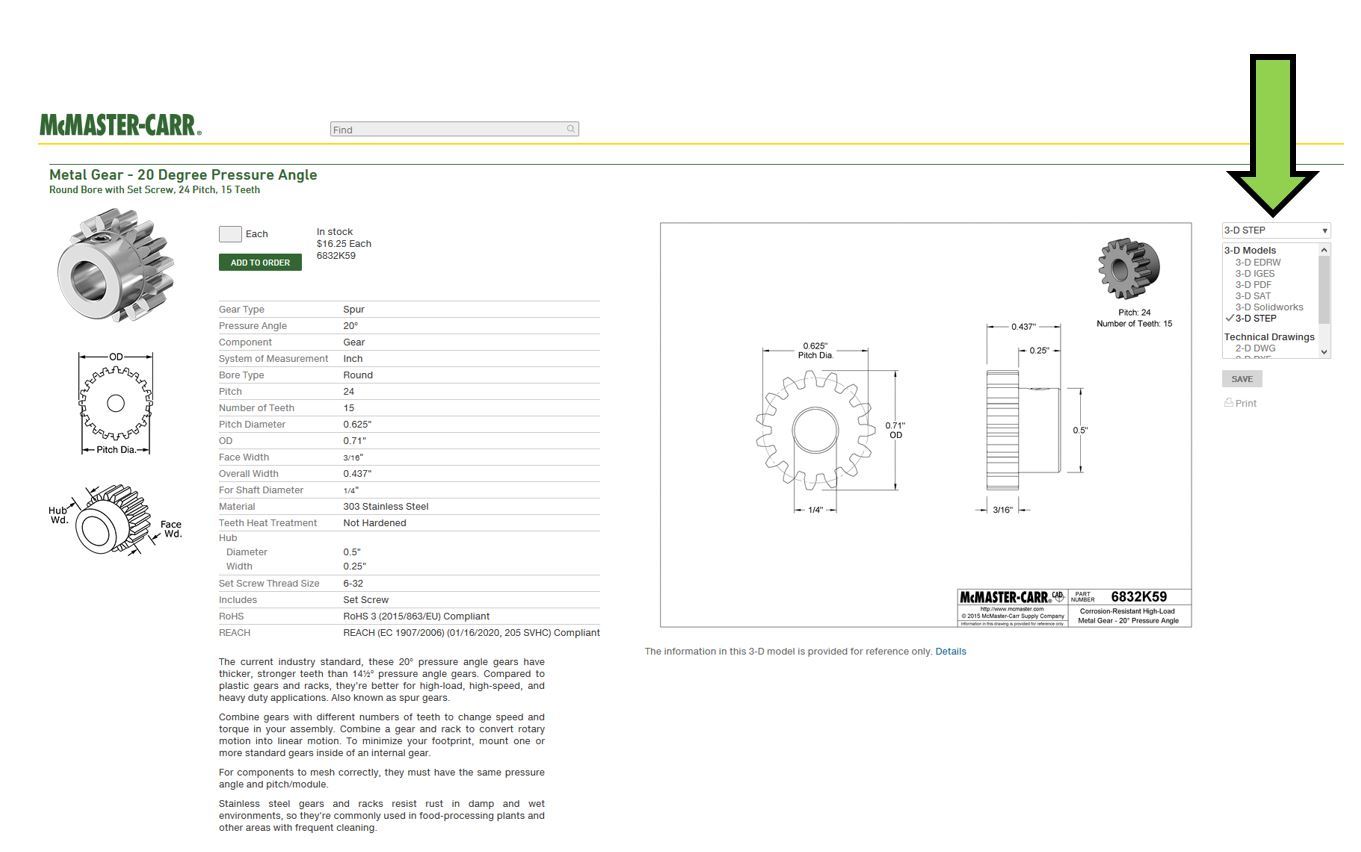Click the 303 Stainless Steel material value
This screenshot has width=1361, height=852.
pyautogui.click(x=386, y=506)
